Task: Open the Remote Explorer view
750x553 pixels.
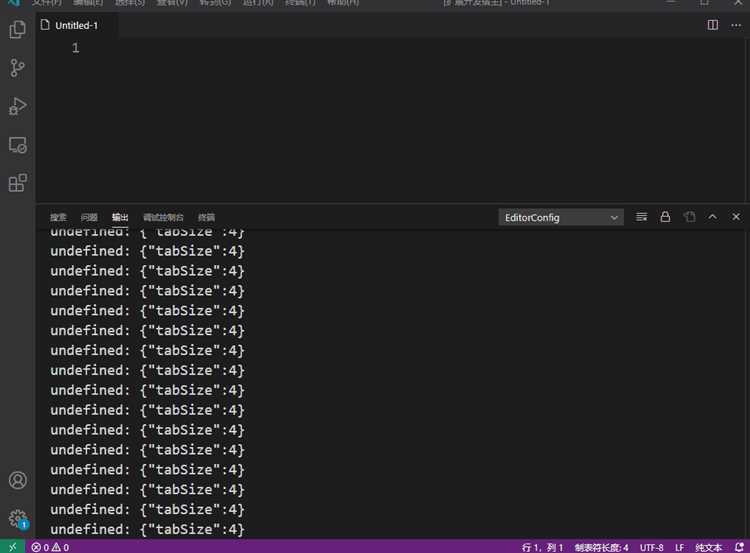Action: [17, 144]
